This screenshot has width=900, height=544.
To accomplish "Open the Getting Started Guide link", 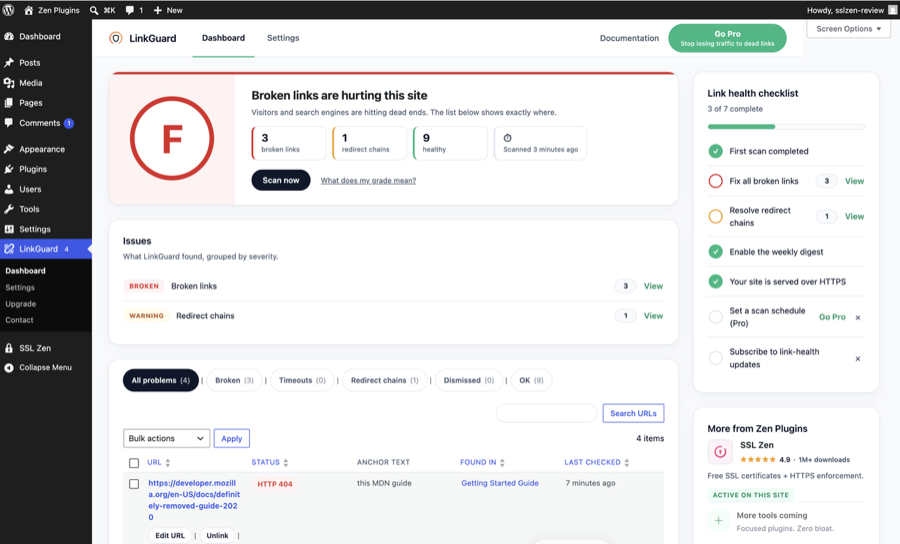I will (x=500, y=483).
